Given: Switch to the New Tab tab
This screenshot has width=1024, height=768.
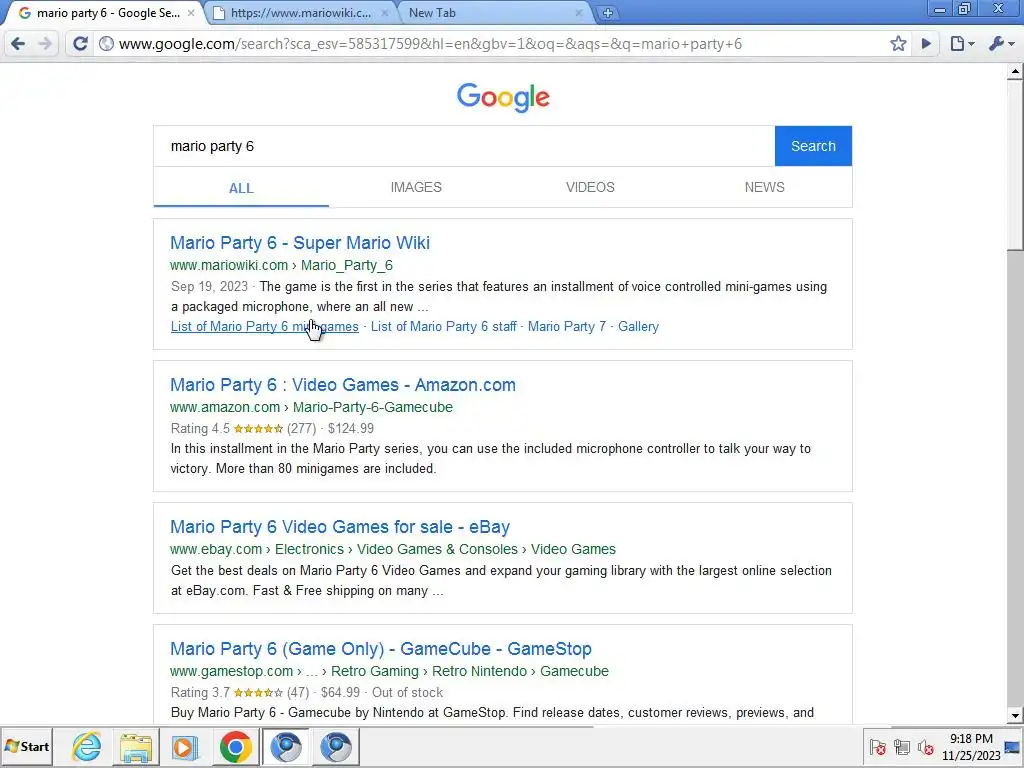Looking at the screenshot, I should (x=493, y=12).
